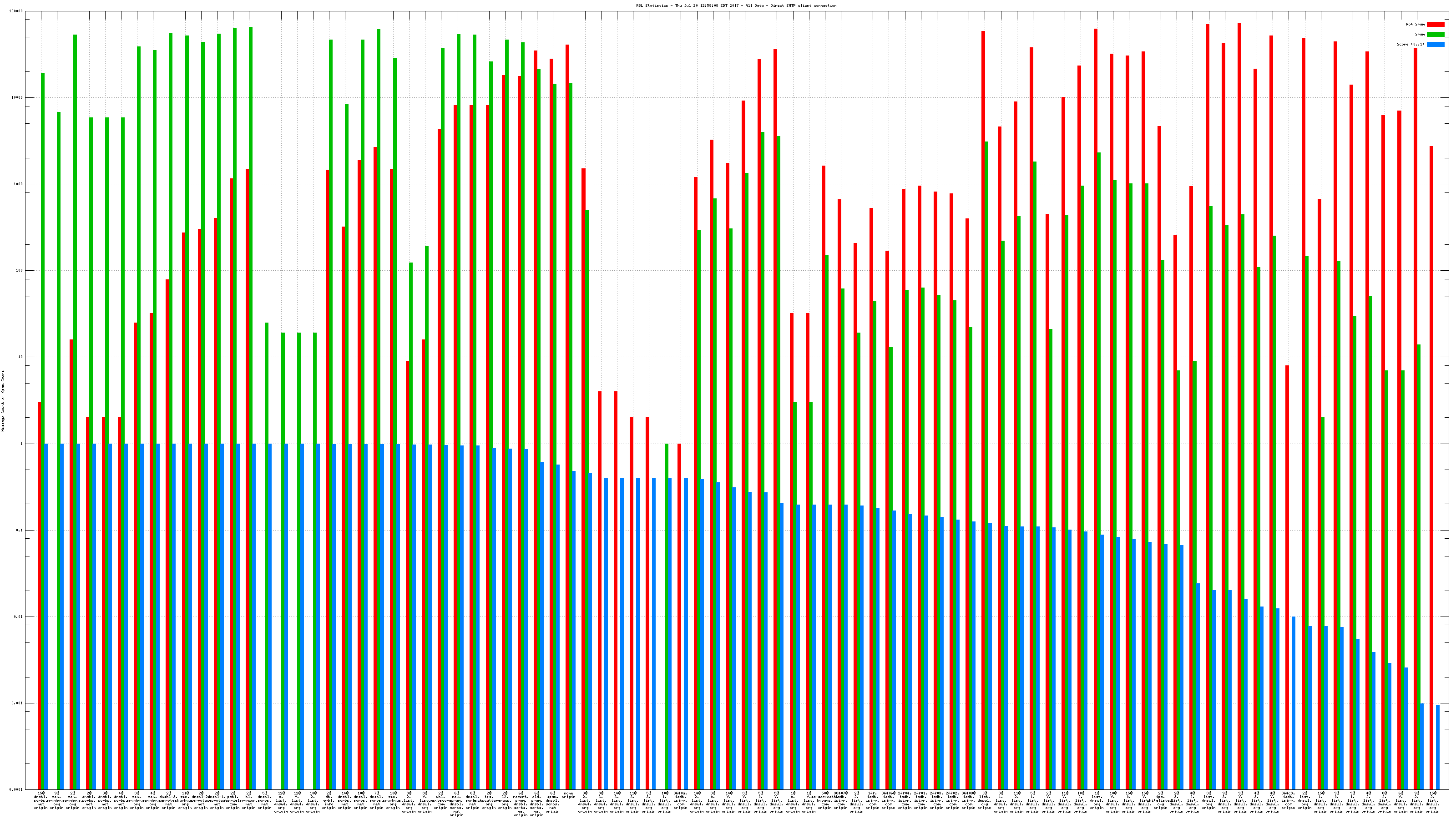This screenshot has height=819, width=1456.
Task: Click the vertical 'Message Count or Spam Score' axis title
Action: click(3, 401)
